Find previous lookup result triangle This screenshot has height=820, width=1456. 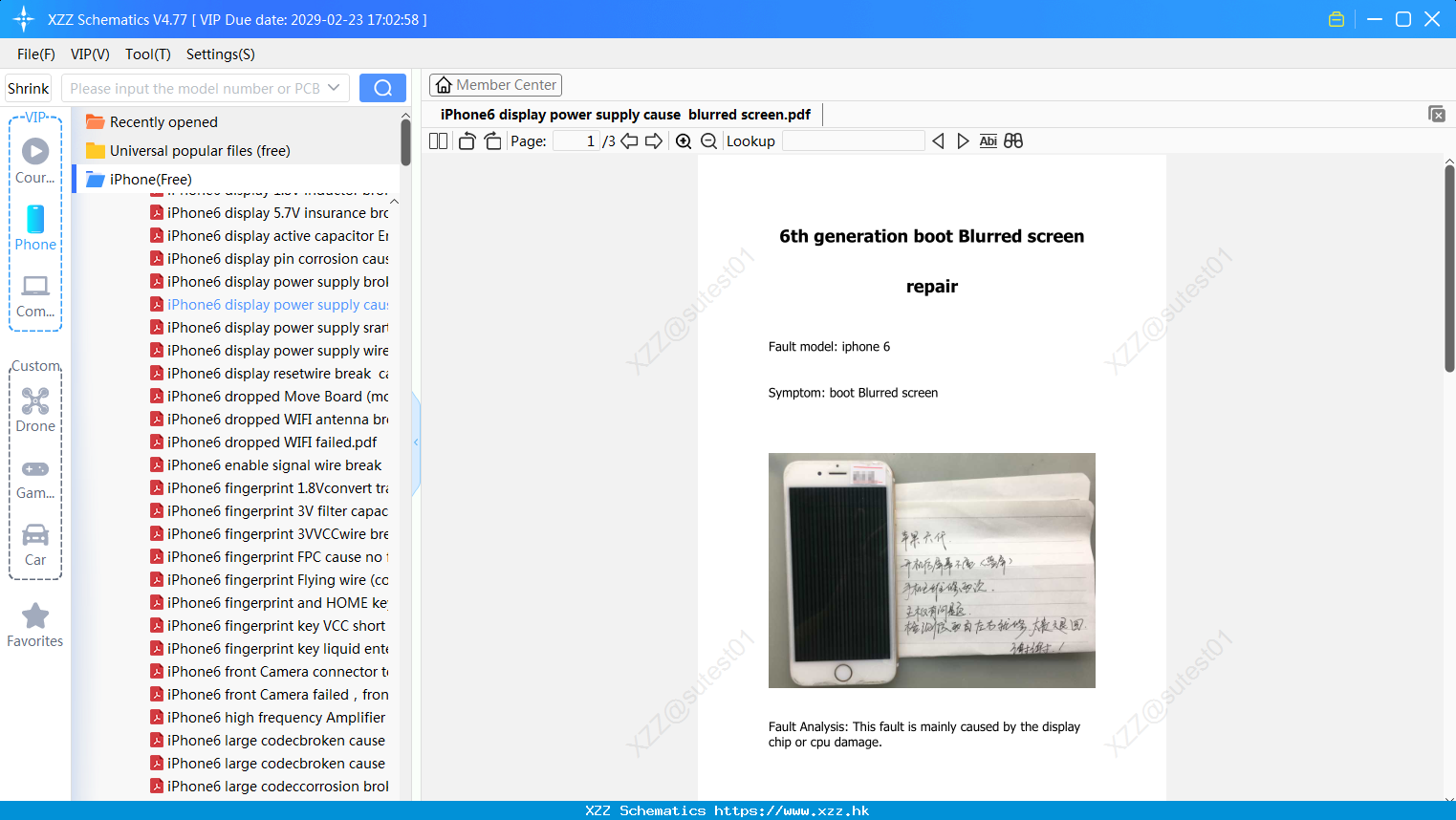click(x=938, y=140)
